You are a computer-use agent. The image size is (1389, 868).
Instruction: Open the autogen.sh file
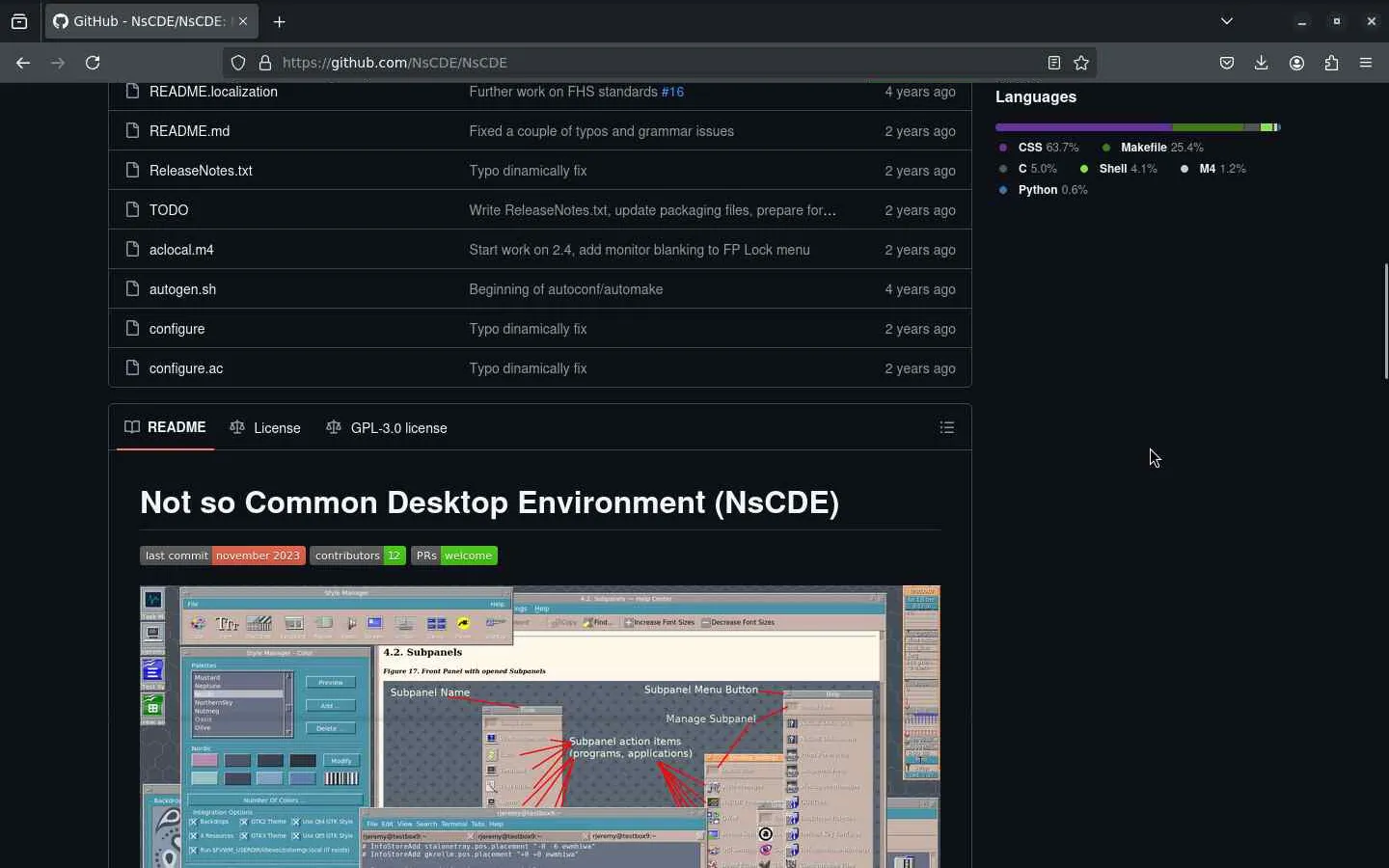(x=182, y=289)
